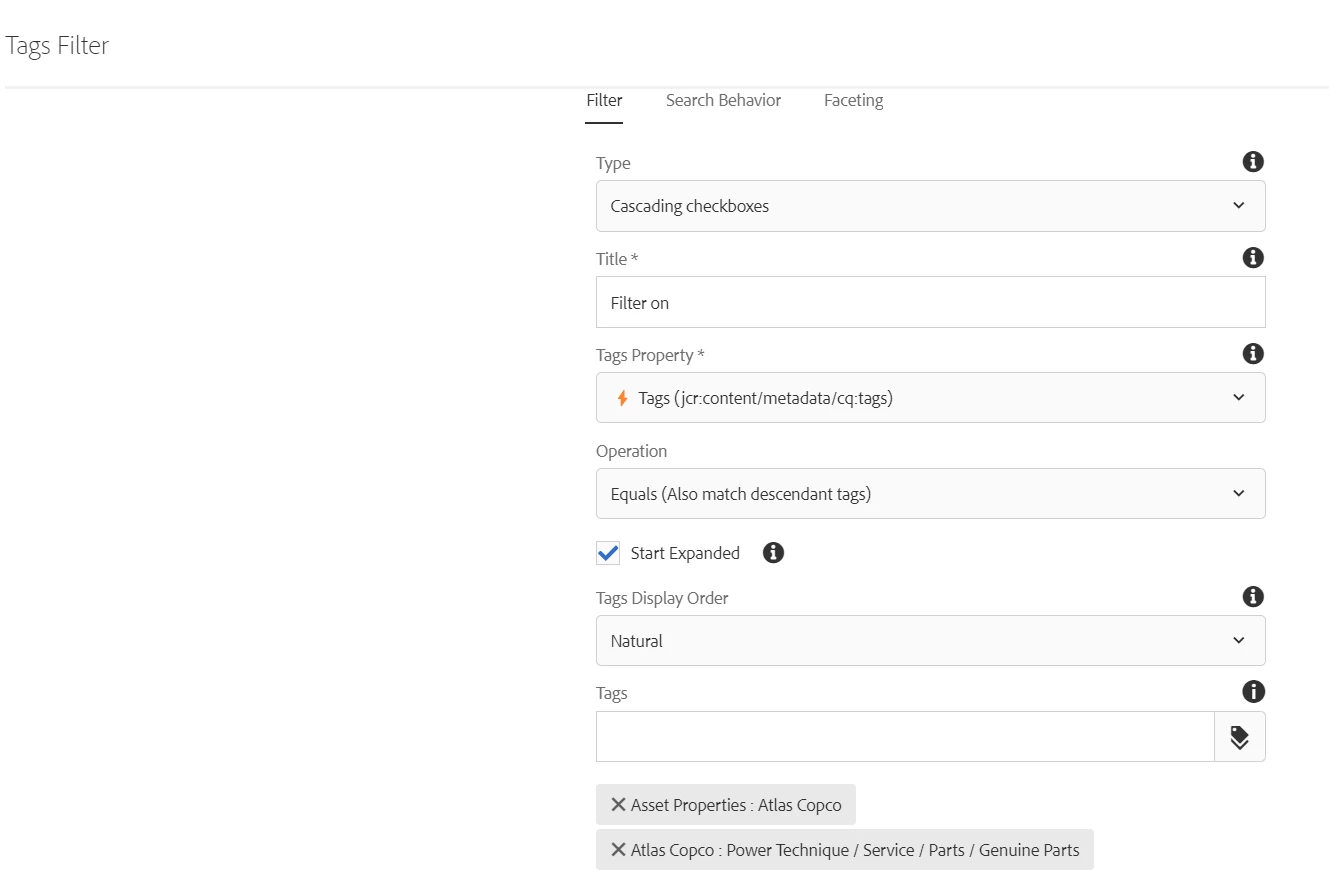Toggle the Start Expanded checkbox
Viewport: 1329px width, 879px height.
pos(608,553)
